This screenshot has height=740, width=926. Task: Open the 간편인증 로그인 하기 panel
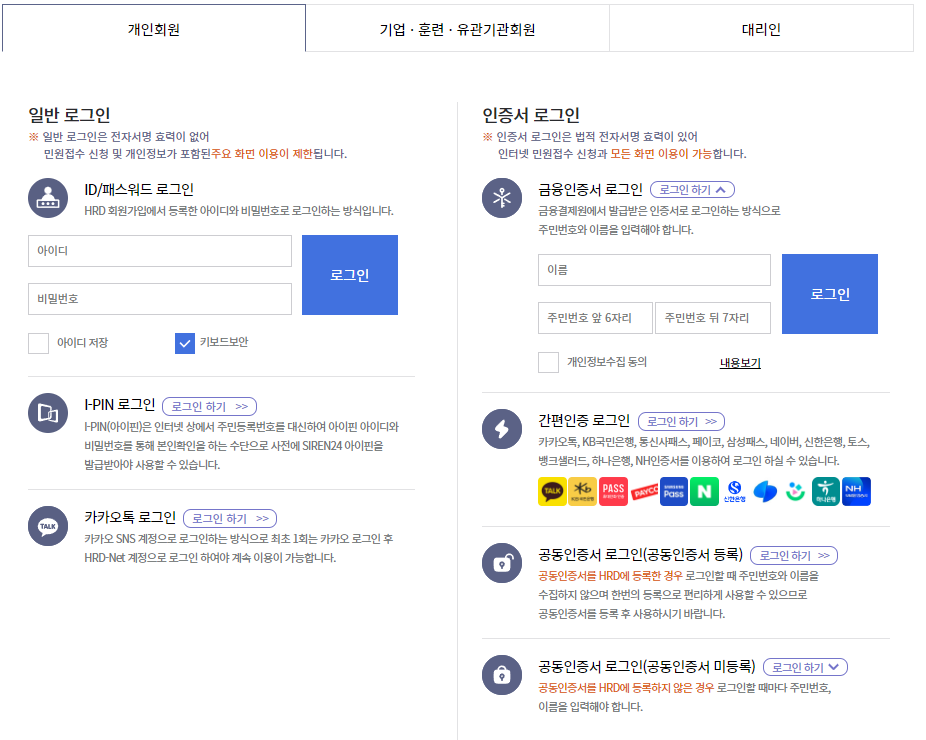681,421
